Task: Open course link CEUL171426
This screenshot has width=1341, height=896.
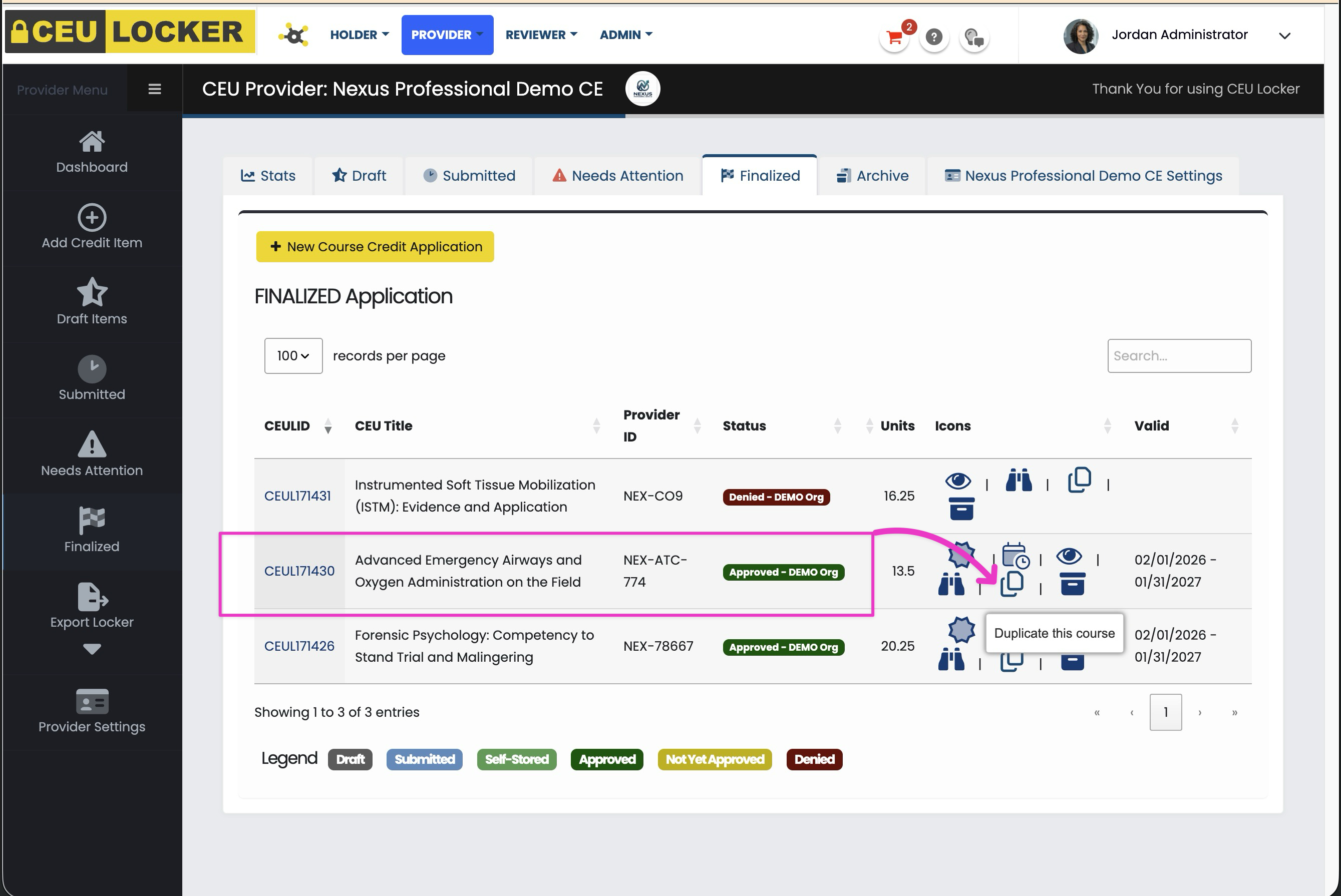Action: (299, 646)
